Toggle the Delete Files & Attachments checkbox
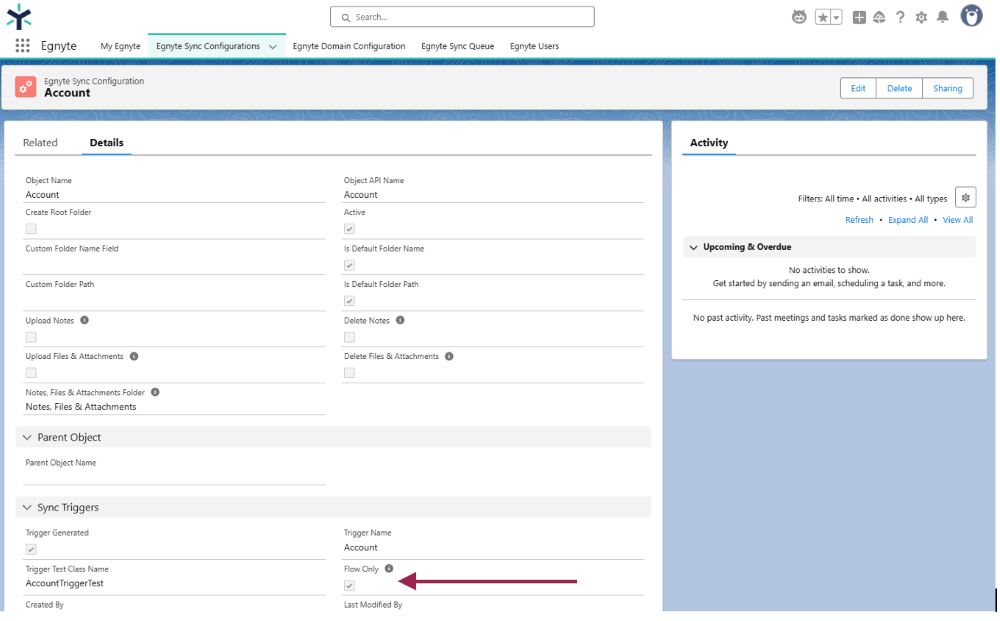1000x621 pixels. tap(349, 373)
